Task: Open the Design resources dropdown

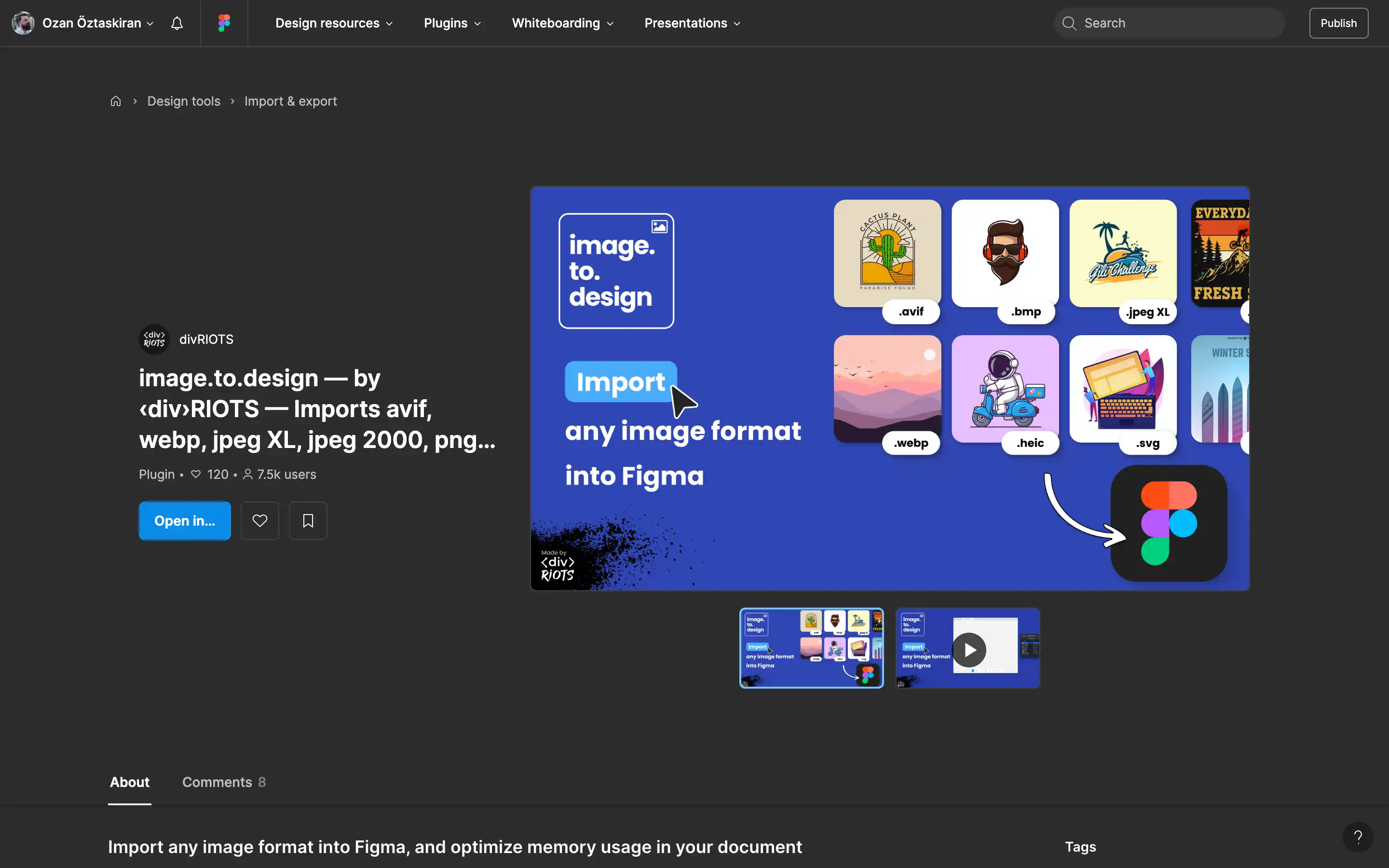Action: click(333, 23)
